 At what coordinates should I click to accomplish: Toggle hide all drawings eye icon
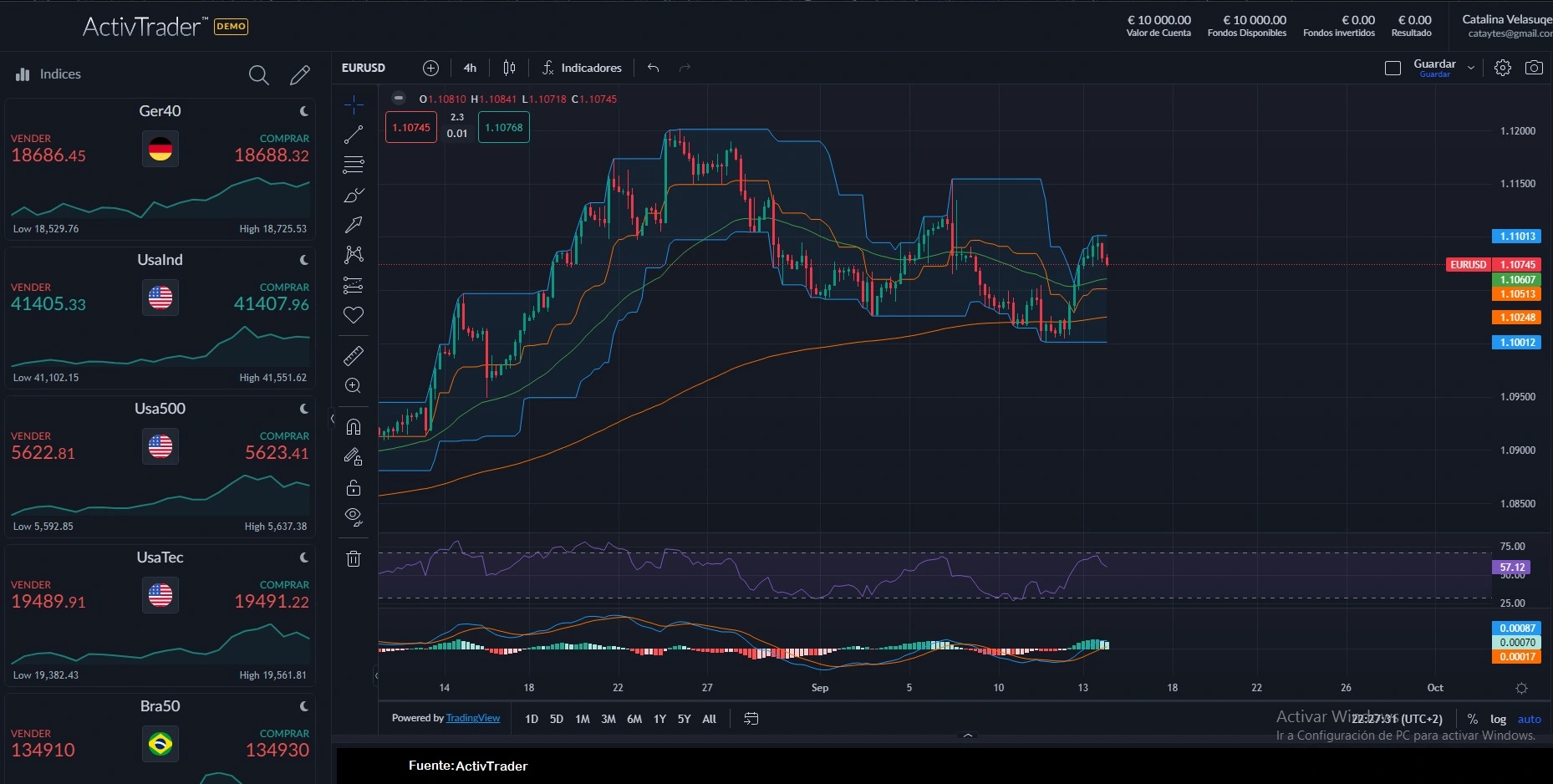(354, 517)
